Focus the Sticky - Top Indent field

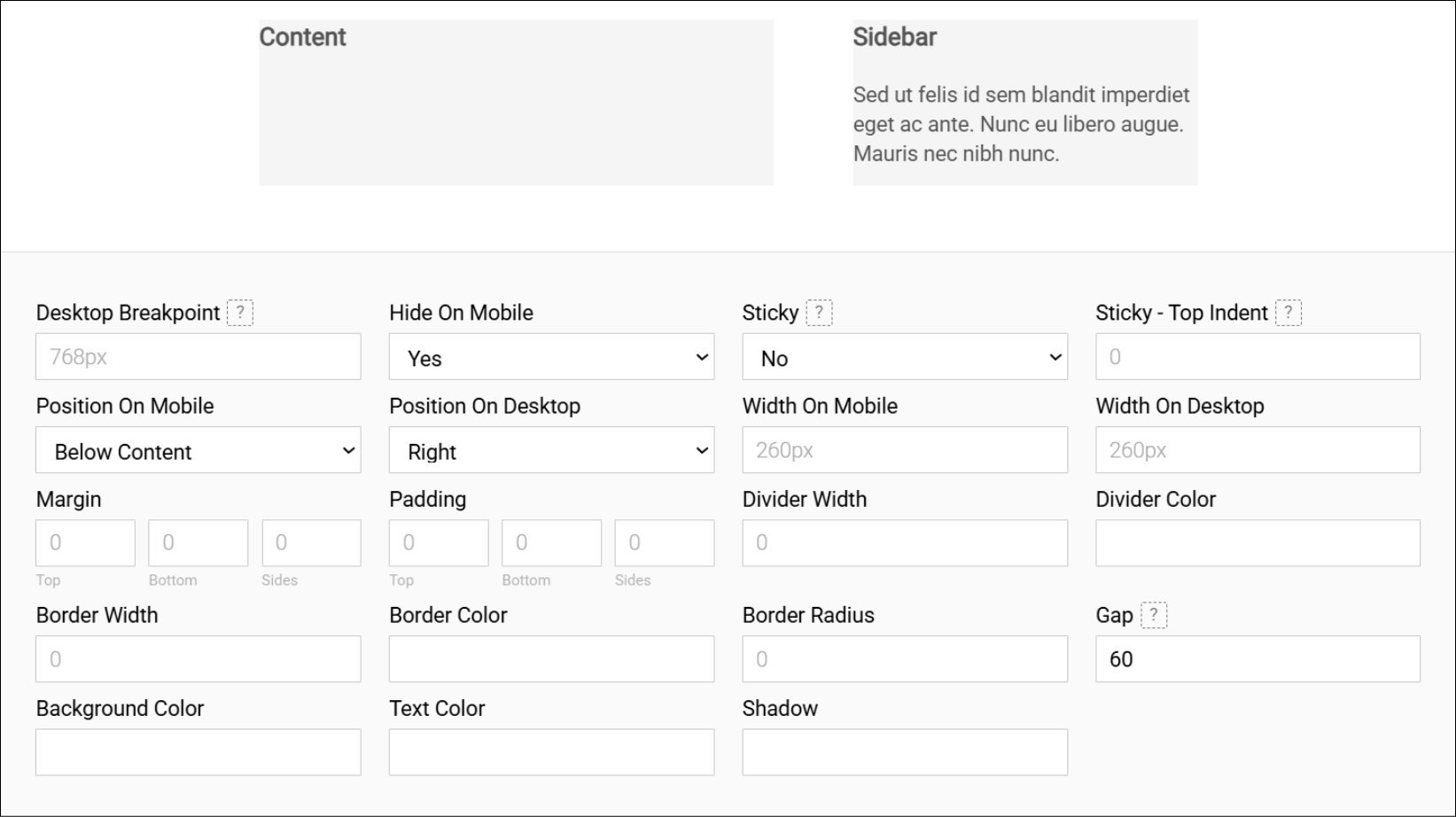(x=1257, y=356)
